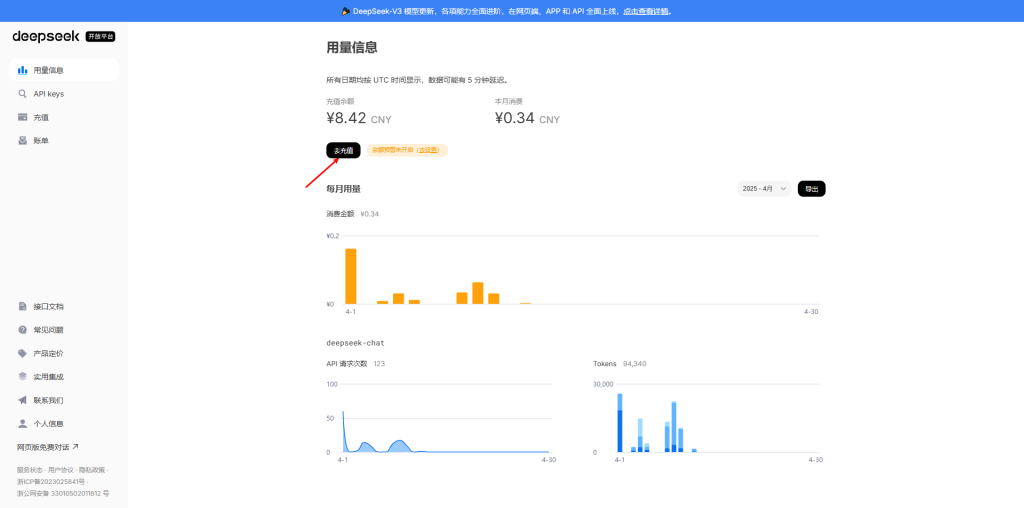Click the UTC time notice text
Viewport: 1024px width, 508px height.
pos(418,80)
